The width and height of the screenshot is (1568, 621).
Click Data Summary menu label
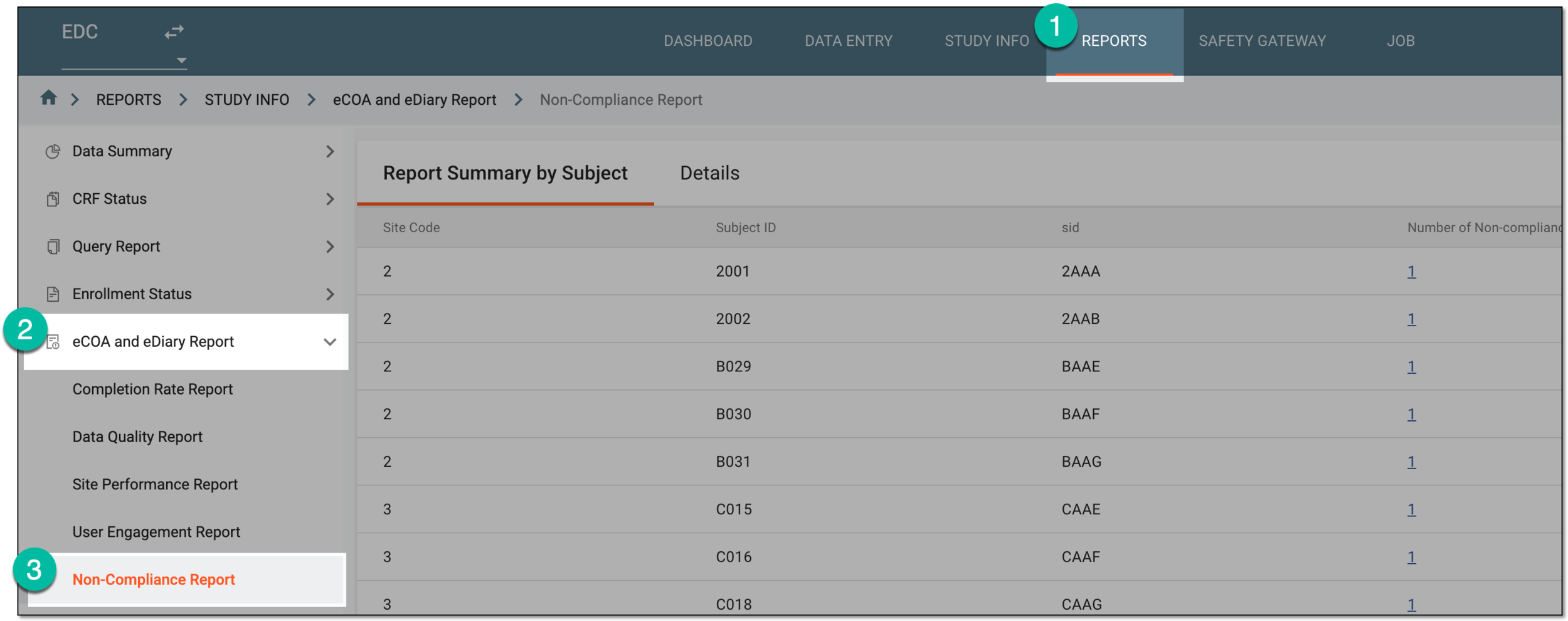pyautogui.click(x=122, y=151)
